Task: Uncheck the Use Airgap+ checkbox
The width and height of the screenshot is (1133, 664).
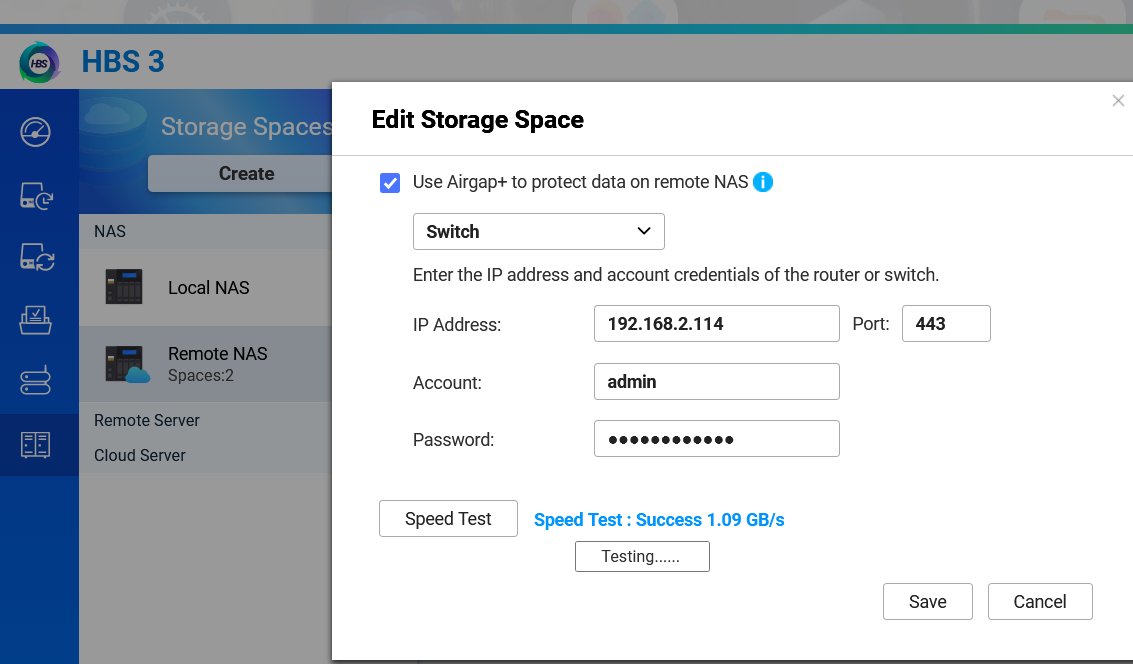Action: pyautogui.click(x=390, y=183)
